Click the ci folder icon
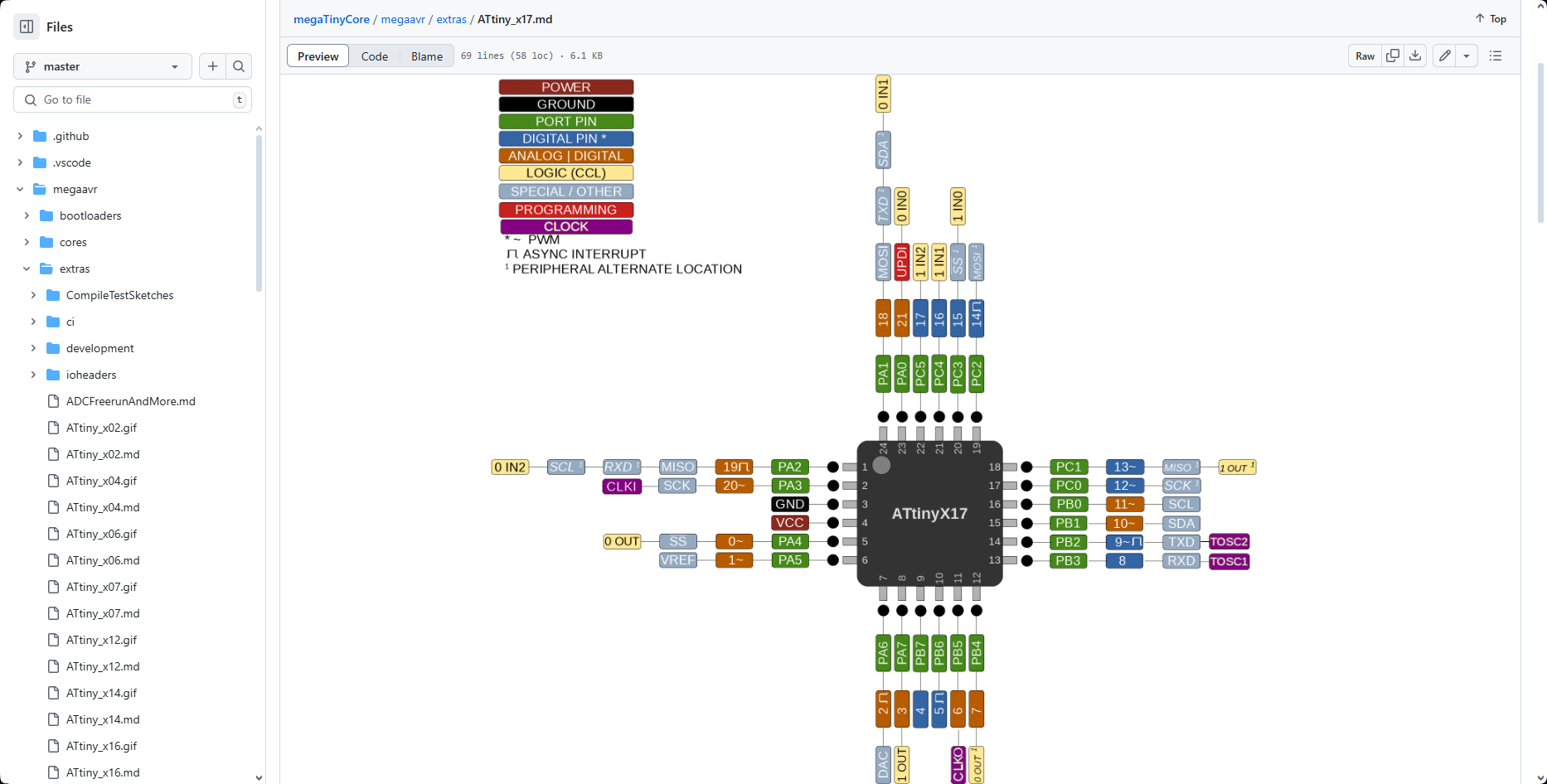1547x784 pixels. (x=53, y=322)
